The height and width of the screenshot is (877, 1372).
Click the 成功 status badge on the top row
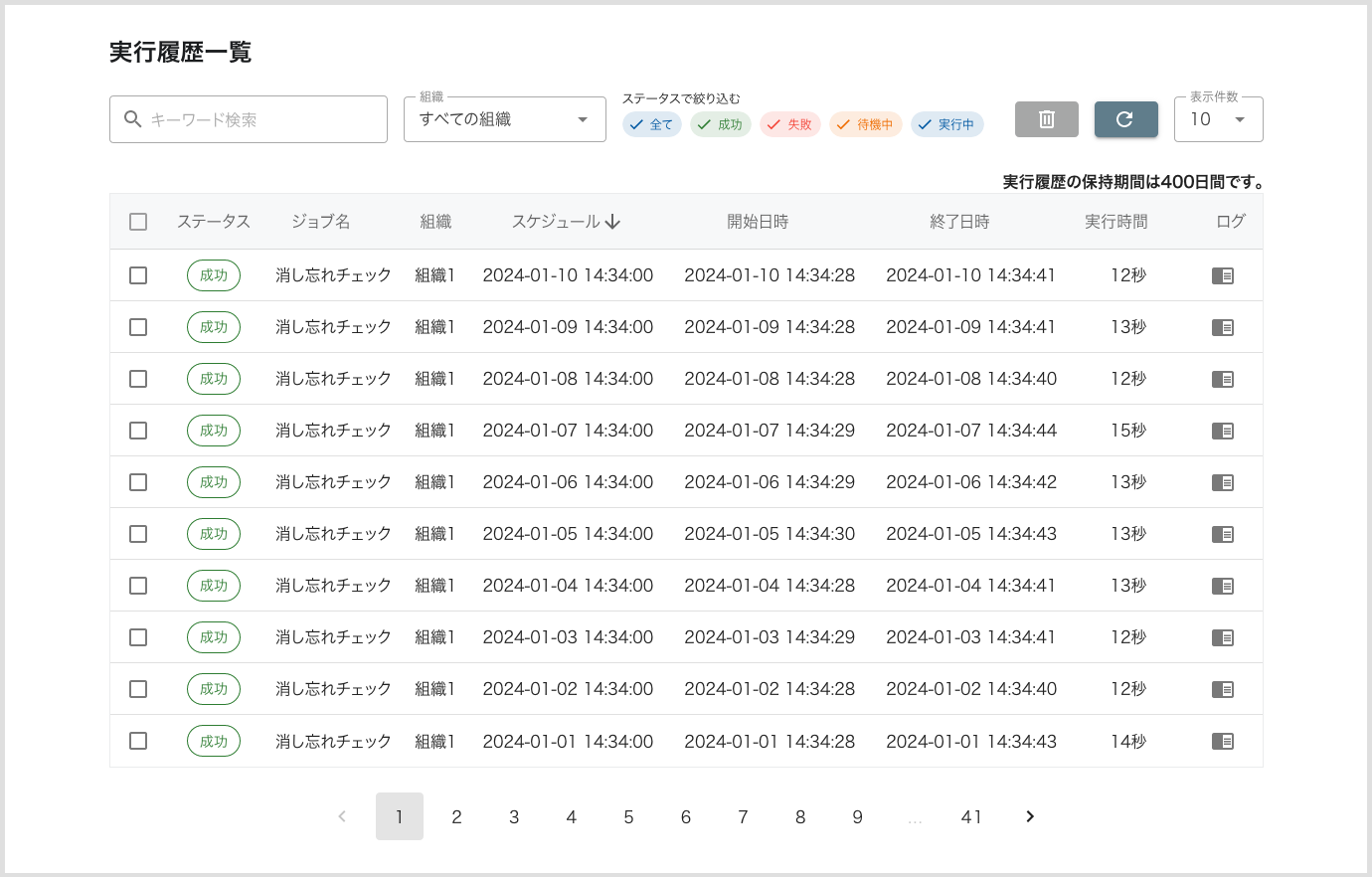(213, 274)
